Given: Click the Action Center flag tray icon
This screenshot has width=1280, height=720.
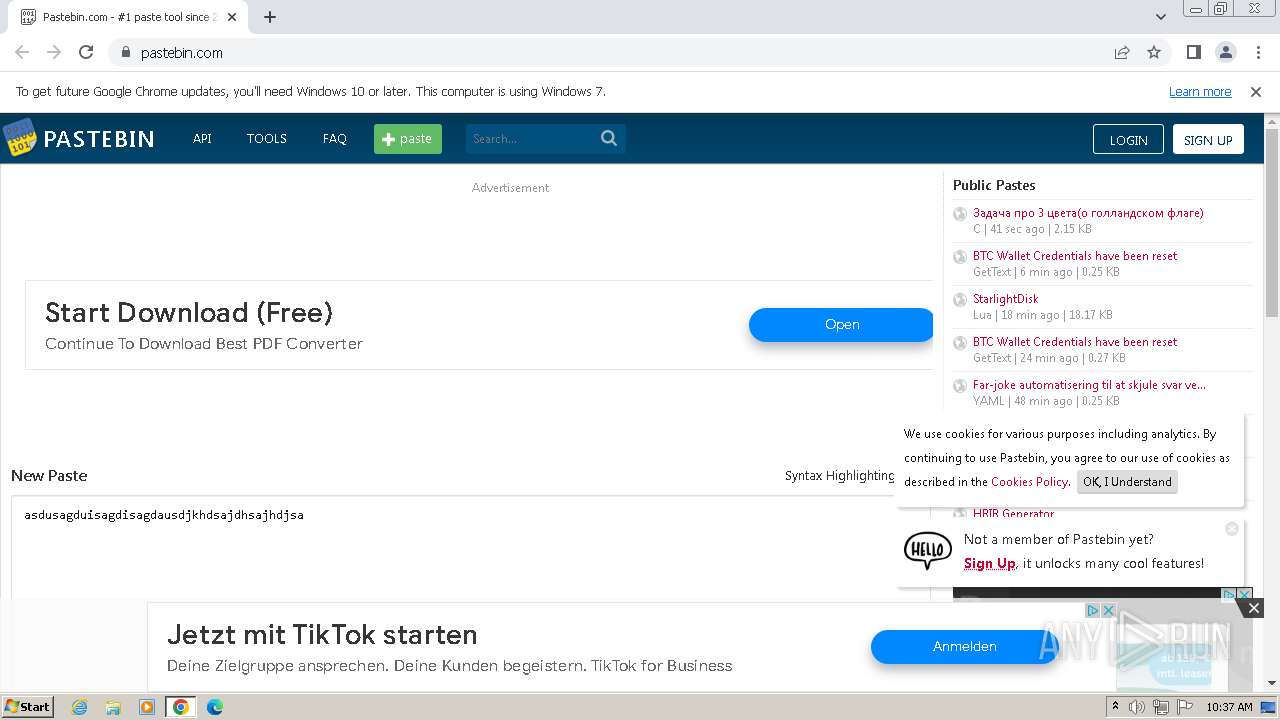Looking at the screenshot, I should [x=1185, y=707].
